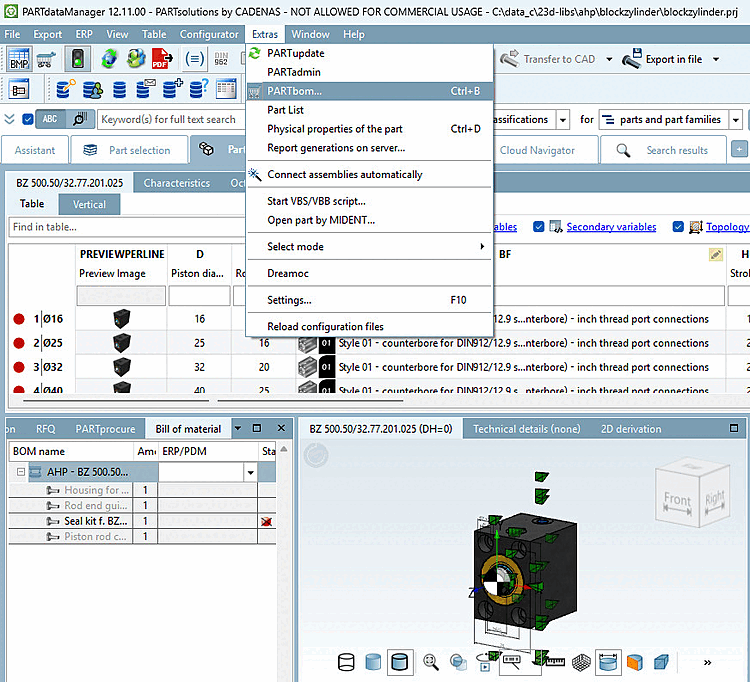The image size is (750, 682).
Task: Click the DIN 962 toolbar icon
Action: [x=221, y=59]
